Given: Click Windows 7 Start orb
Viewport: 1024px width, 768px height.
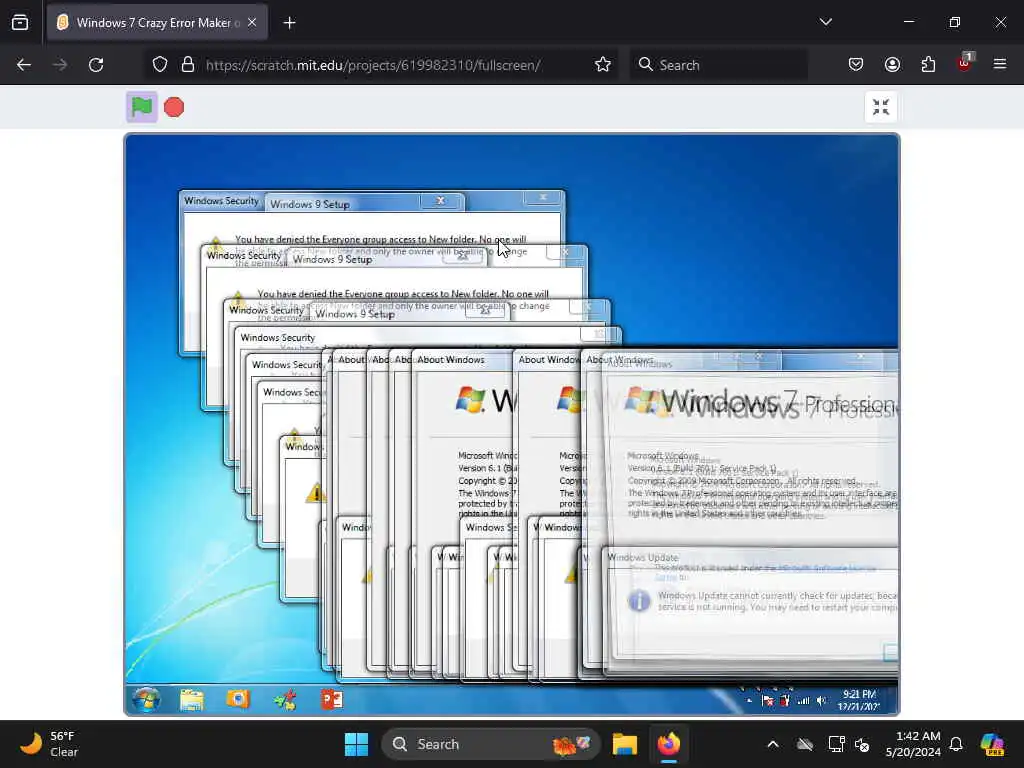Looking at the screenshot, I should [x=146, y=699].
